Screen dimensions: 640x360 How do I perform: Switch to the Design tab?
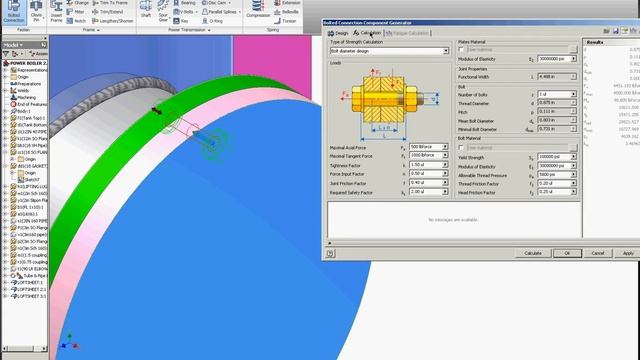[x=338, y=33]
